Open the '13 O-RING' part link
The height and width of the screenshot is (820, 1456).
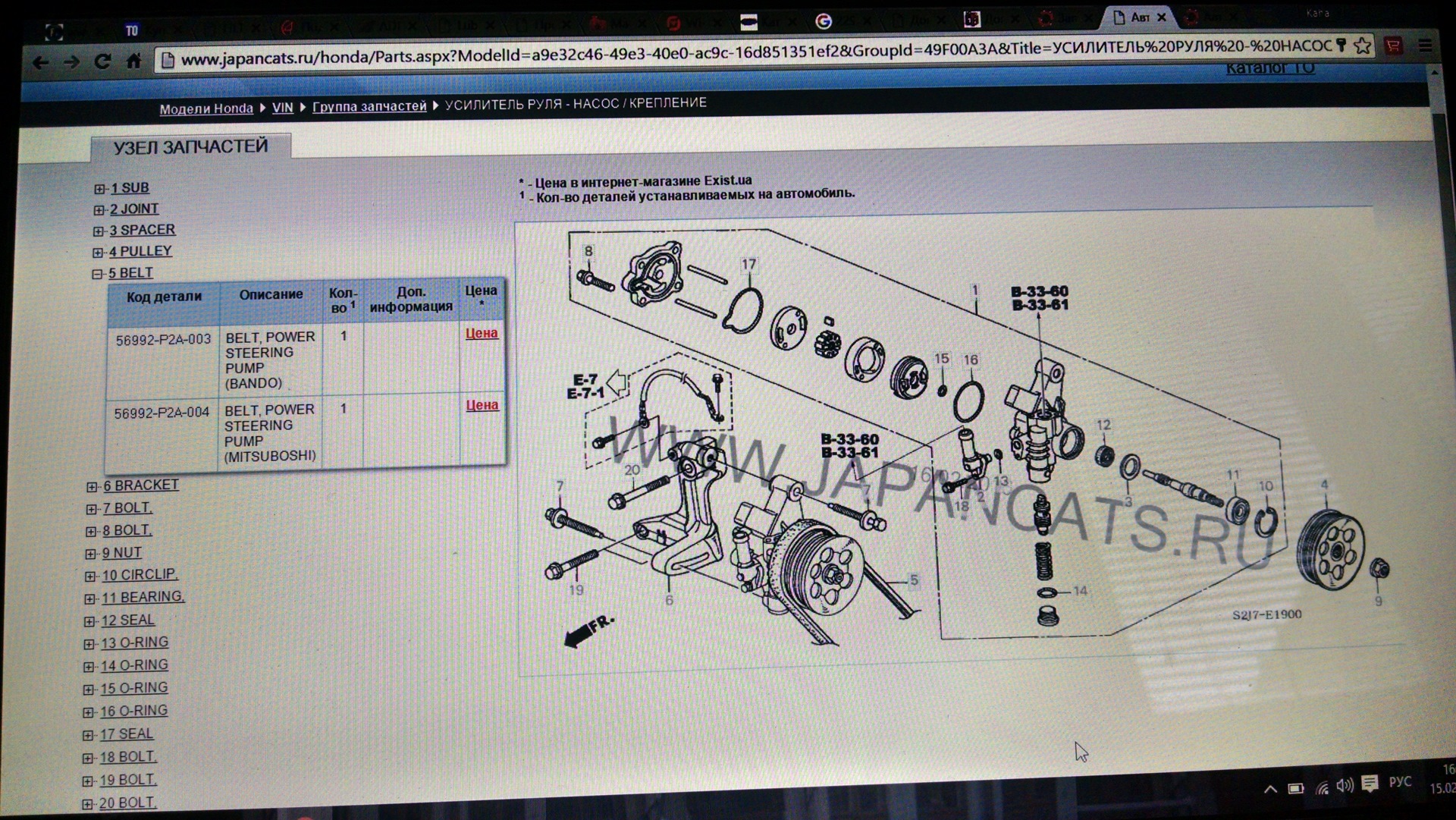click(x=134, y=642)
